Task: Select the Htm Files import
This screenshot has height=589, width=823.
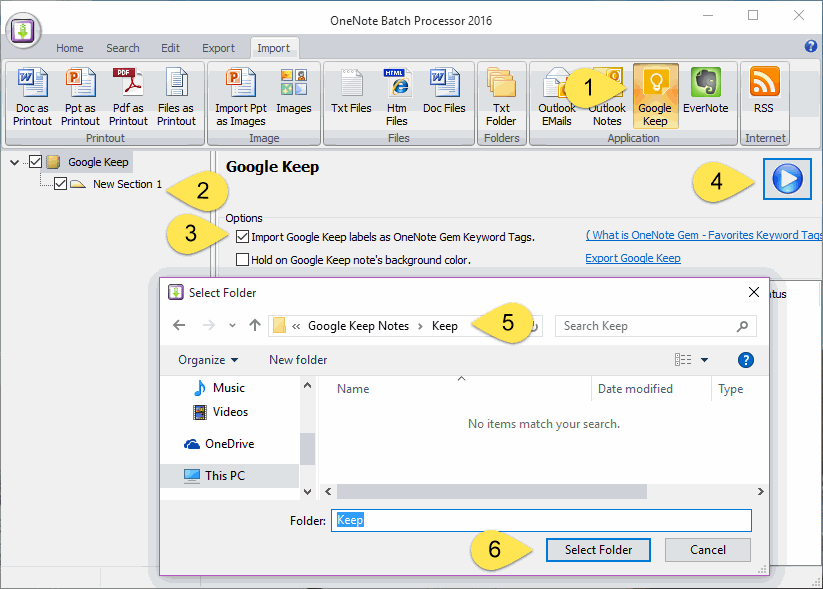Action: point(397,97)
